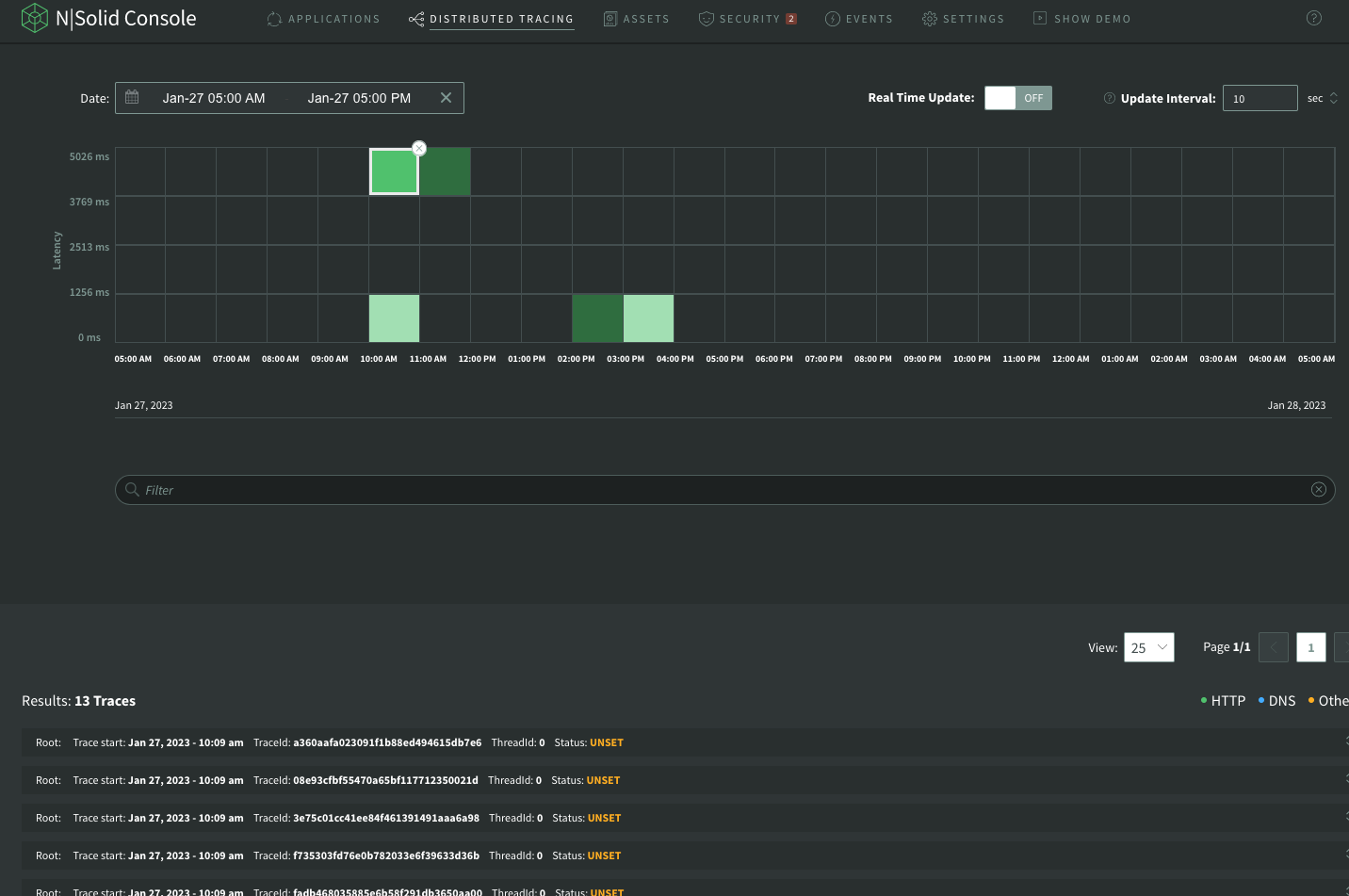The width and height of the screenshot is (1349, 896).
Task: Click the calendar icon in date field
Action: [132, 97]
